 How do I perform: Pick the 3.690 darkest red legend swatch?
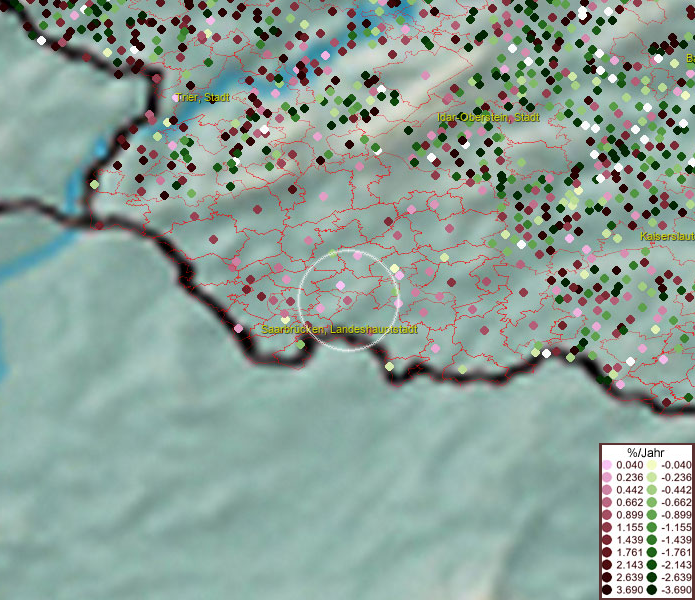[x=607, y=590]
